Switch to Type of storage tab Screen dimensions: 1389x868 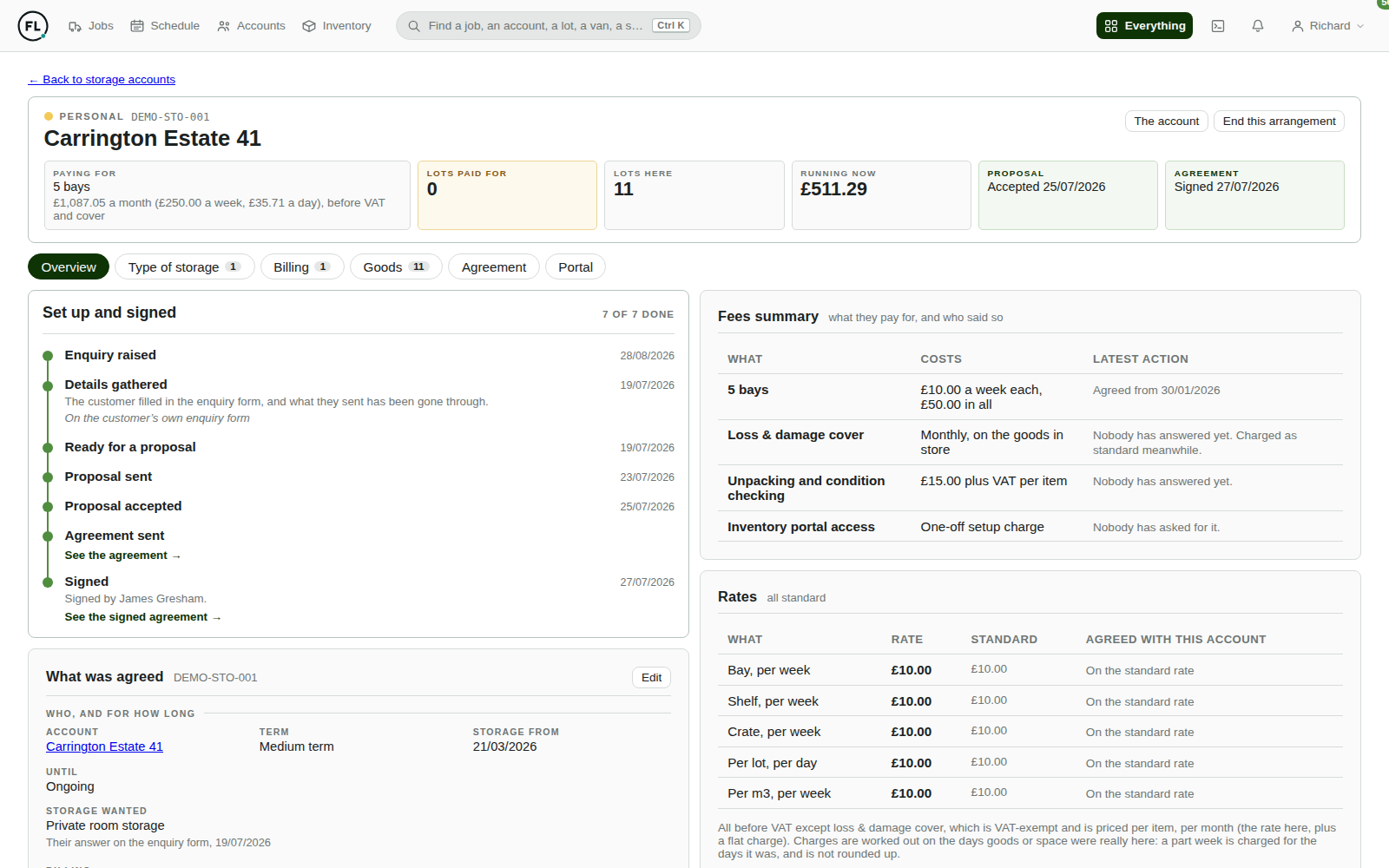coord(185,267)
